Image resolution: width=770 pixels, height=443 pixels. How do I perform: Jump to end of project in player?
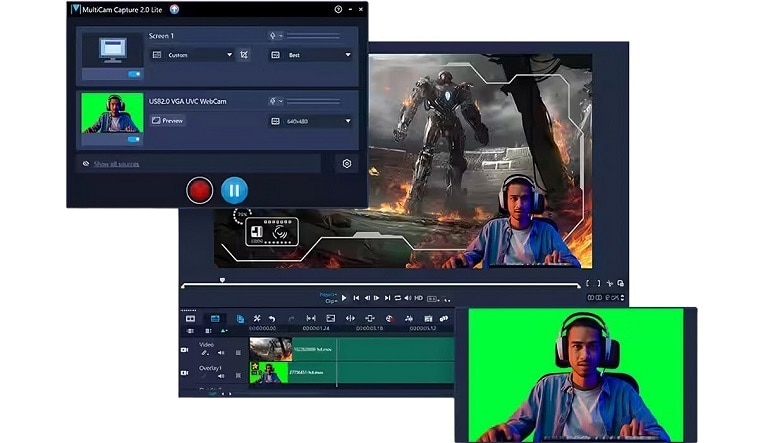pyautogui.click(x=387, y=298)
